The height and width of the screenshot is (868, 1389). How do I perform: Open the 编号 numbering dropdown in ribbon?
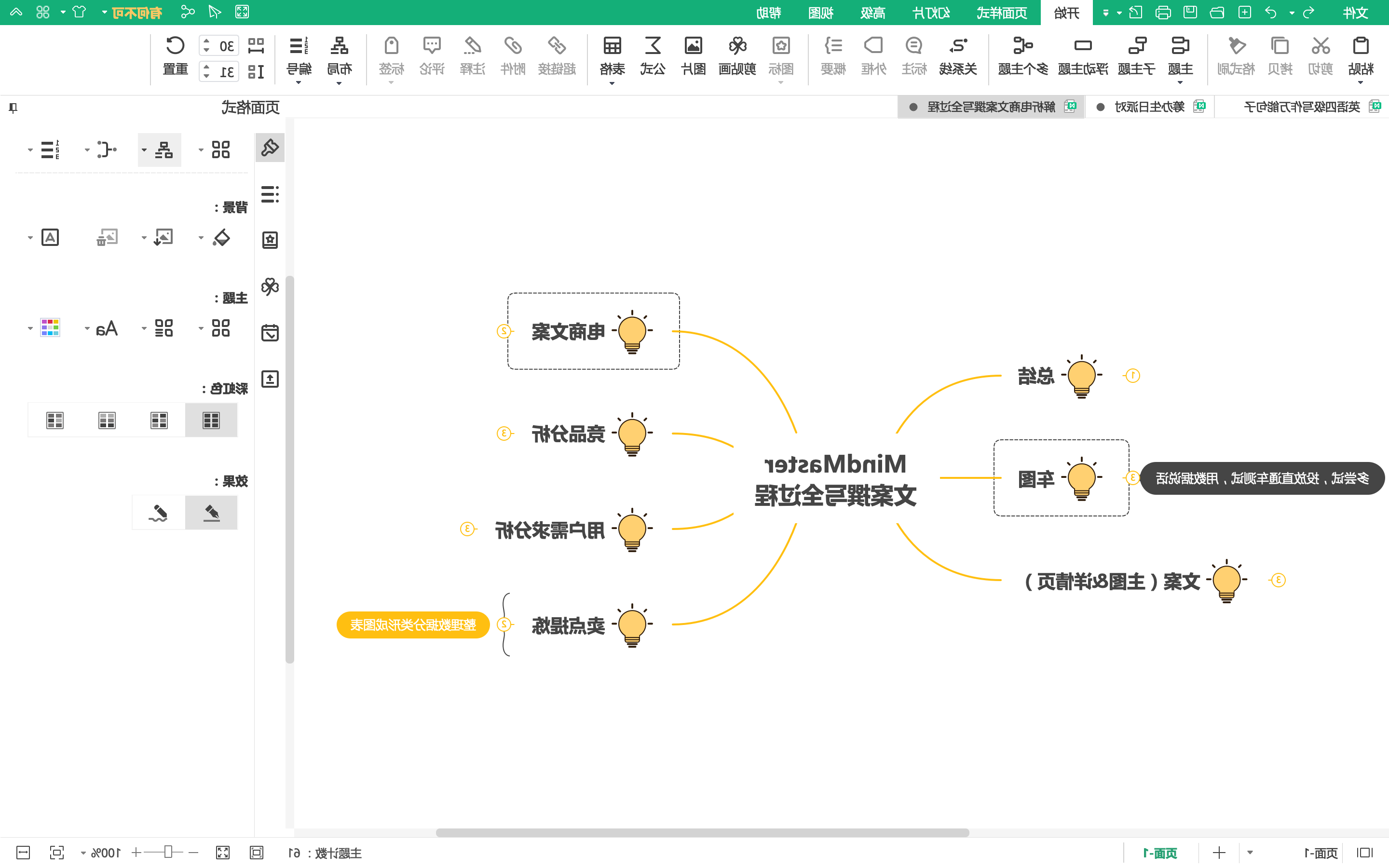pyautogui.click(x=299, y=82)
